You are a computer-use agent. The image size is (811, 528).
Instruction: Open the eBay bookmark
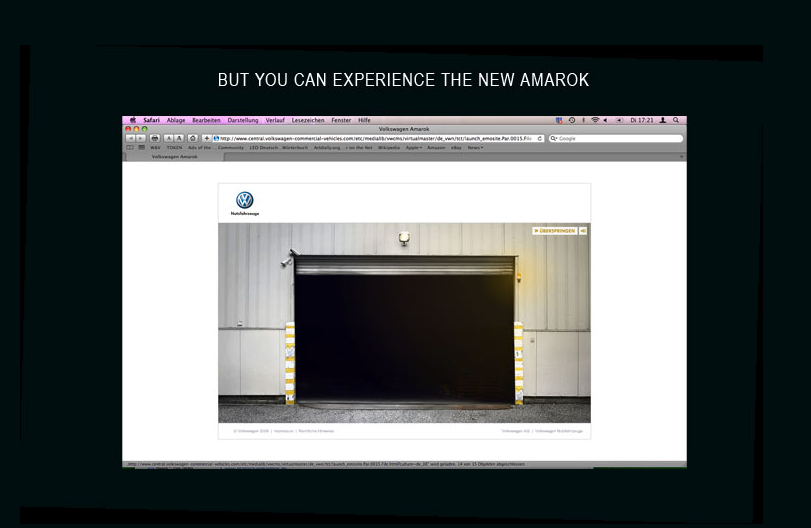tap(456, 148)
